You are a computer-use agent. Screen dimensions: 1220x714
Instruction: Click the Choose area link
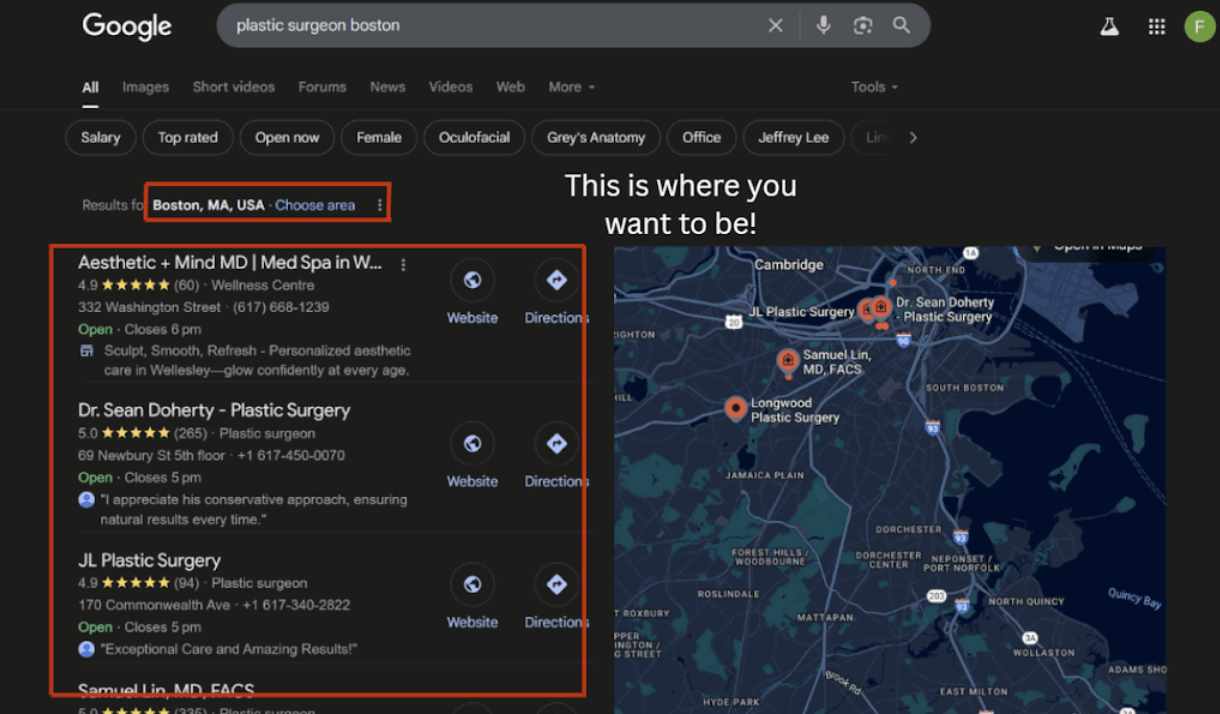coord(315,205)
